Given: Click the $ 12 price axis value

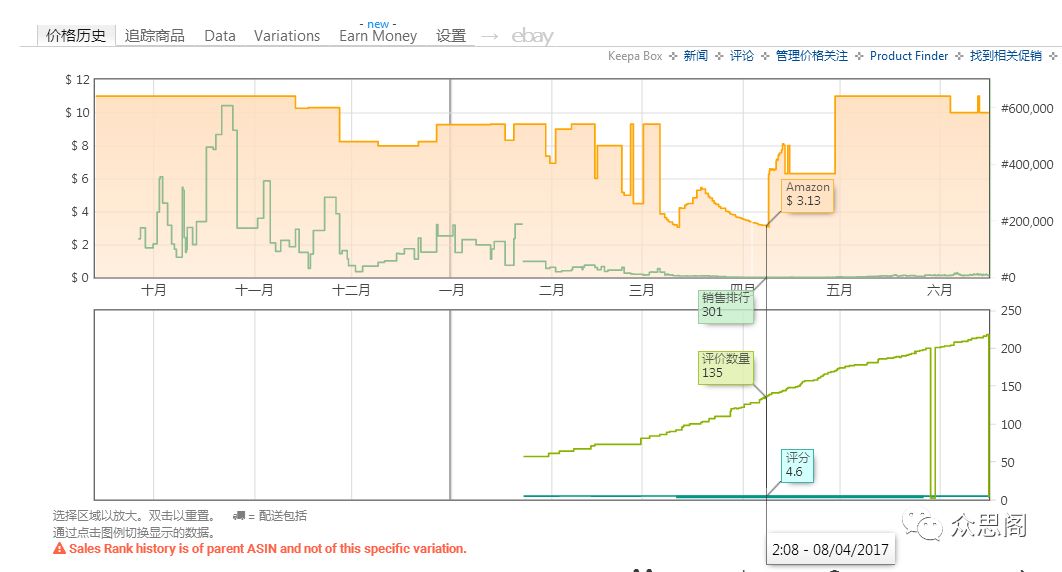Looking at the screenshot, I should pos(77,80).
